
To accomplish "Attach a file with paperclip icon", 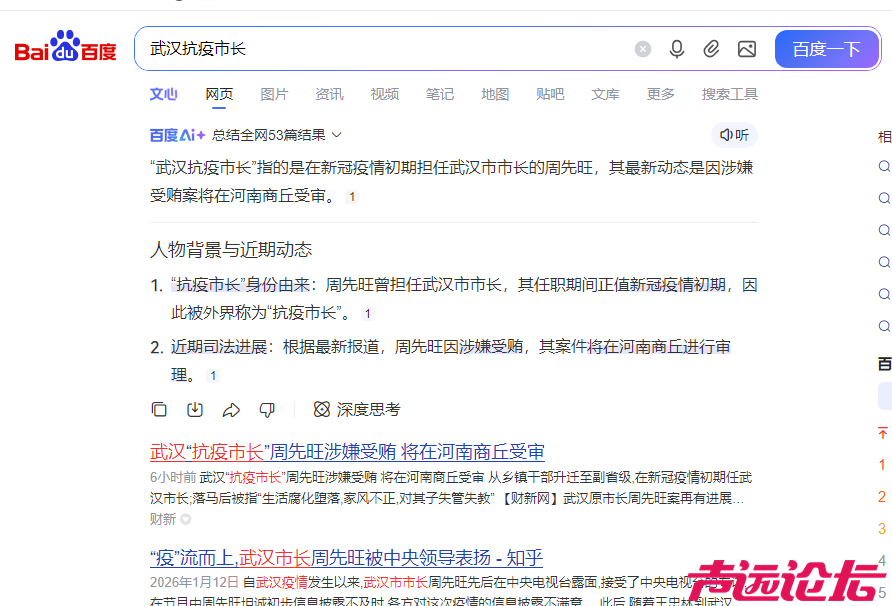I will coord(711,49).
